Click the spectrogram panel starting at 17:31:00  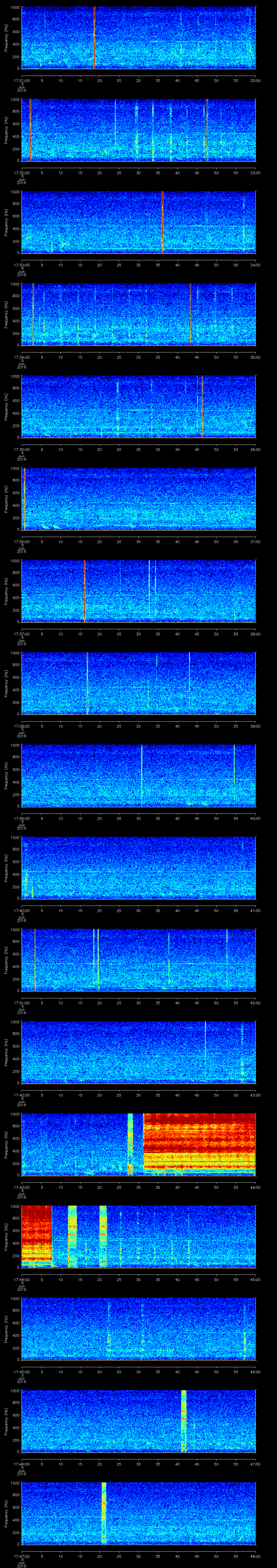[x=138, y=38]
